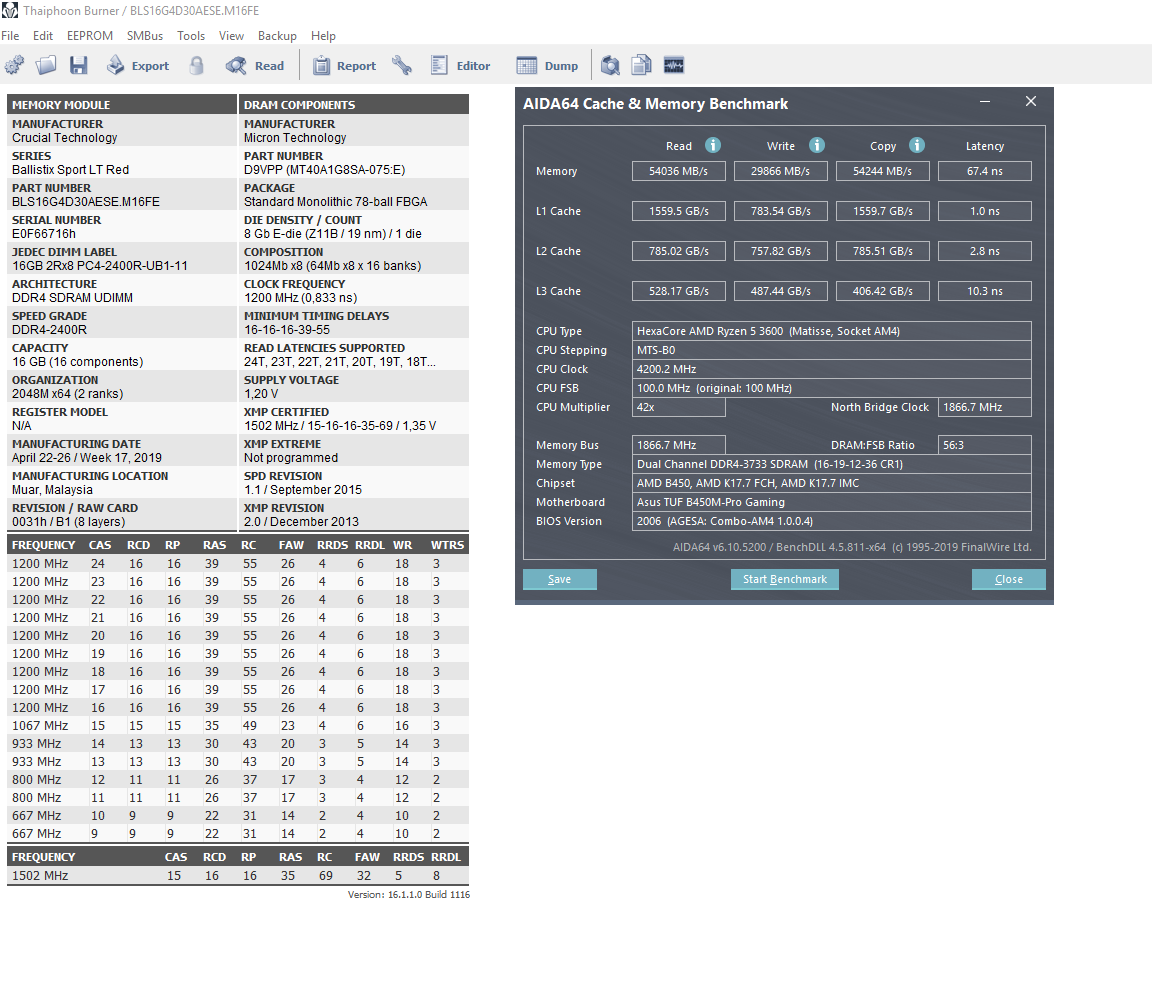Click the CPU Clock field 4200.2 MHz
1152x992 pixels.
[832, 369]
